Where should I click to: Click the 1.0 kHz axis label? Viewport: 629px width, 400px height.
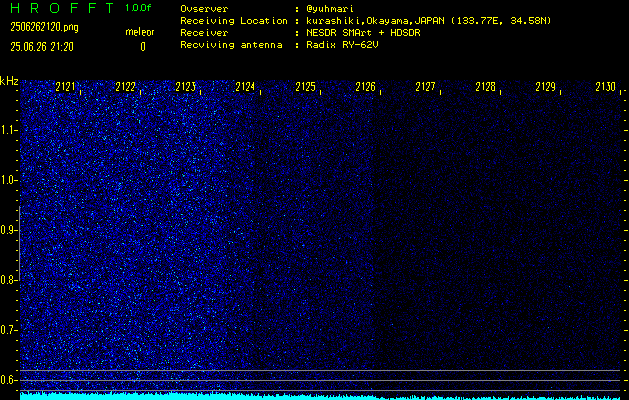[8, 180]
